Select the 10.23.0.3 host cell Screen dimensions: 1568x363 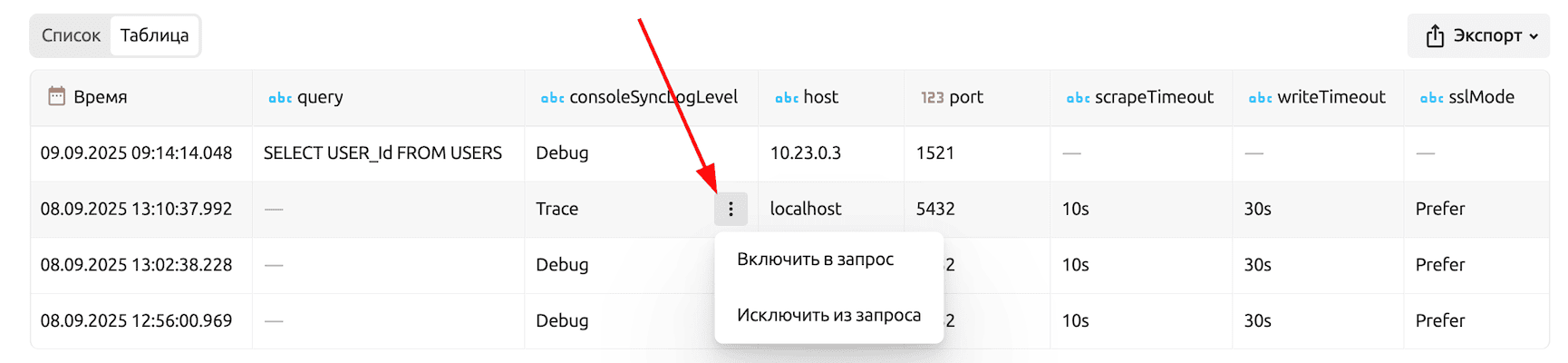pos(805,153)
